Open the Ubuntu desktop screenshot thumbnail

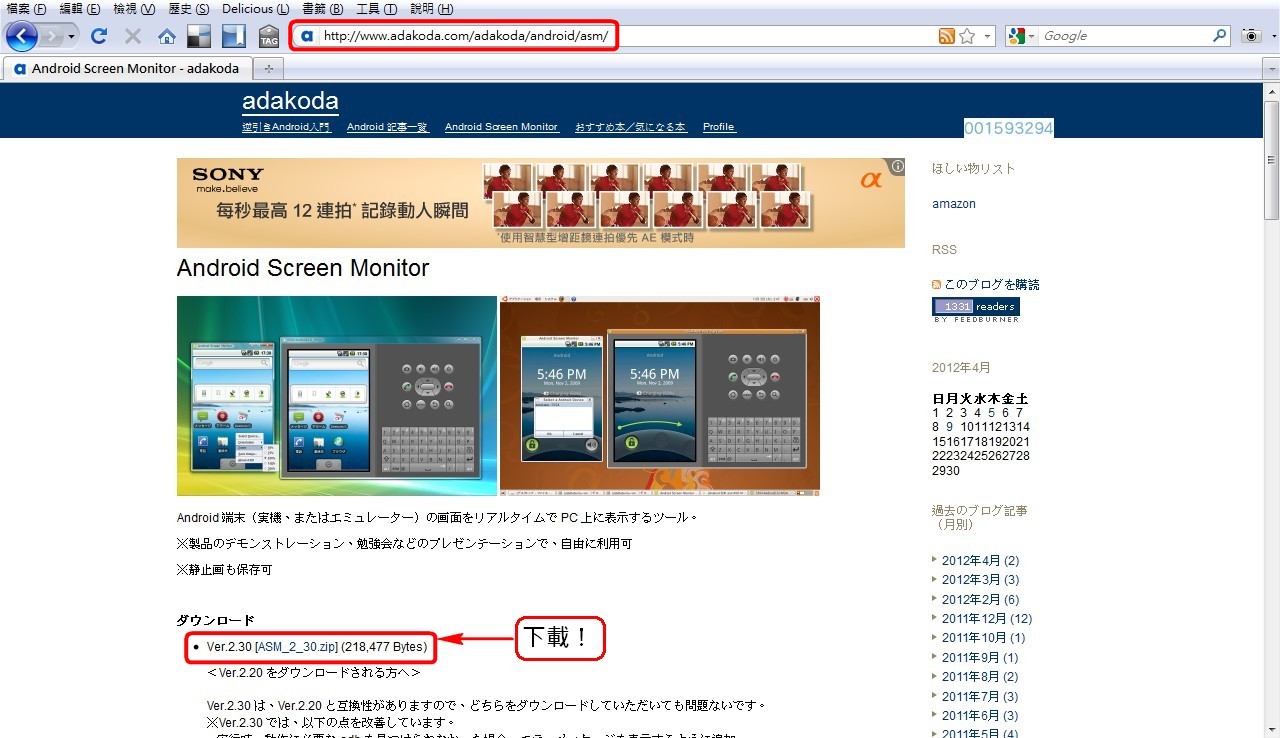click(x=660, y=396)
